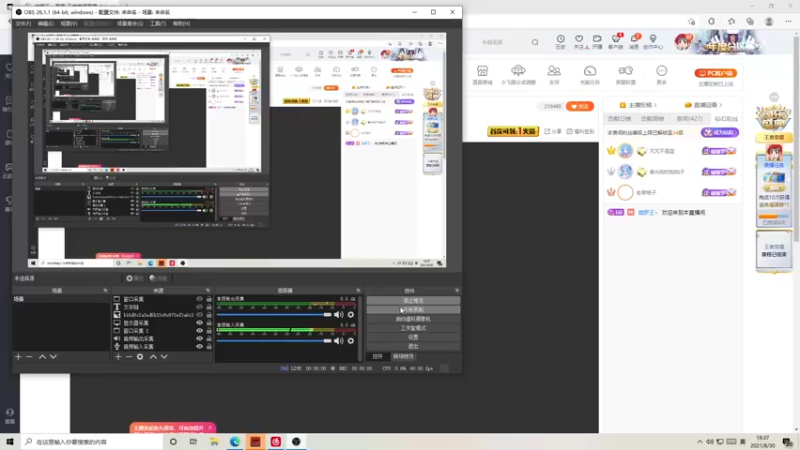
Task: Open source properties via the gear icon below the sources
Action: pyautogui.click(x=140, y=357)
